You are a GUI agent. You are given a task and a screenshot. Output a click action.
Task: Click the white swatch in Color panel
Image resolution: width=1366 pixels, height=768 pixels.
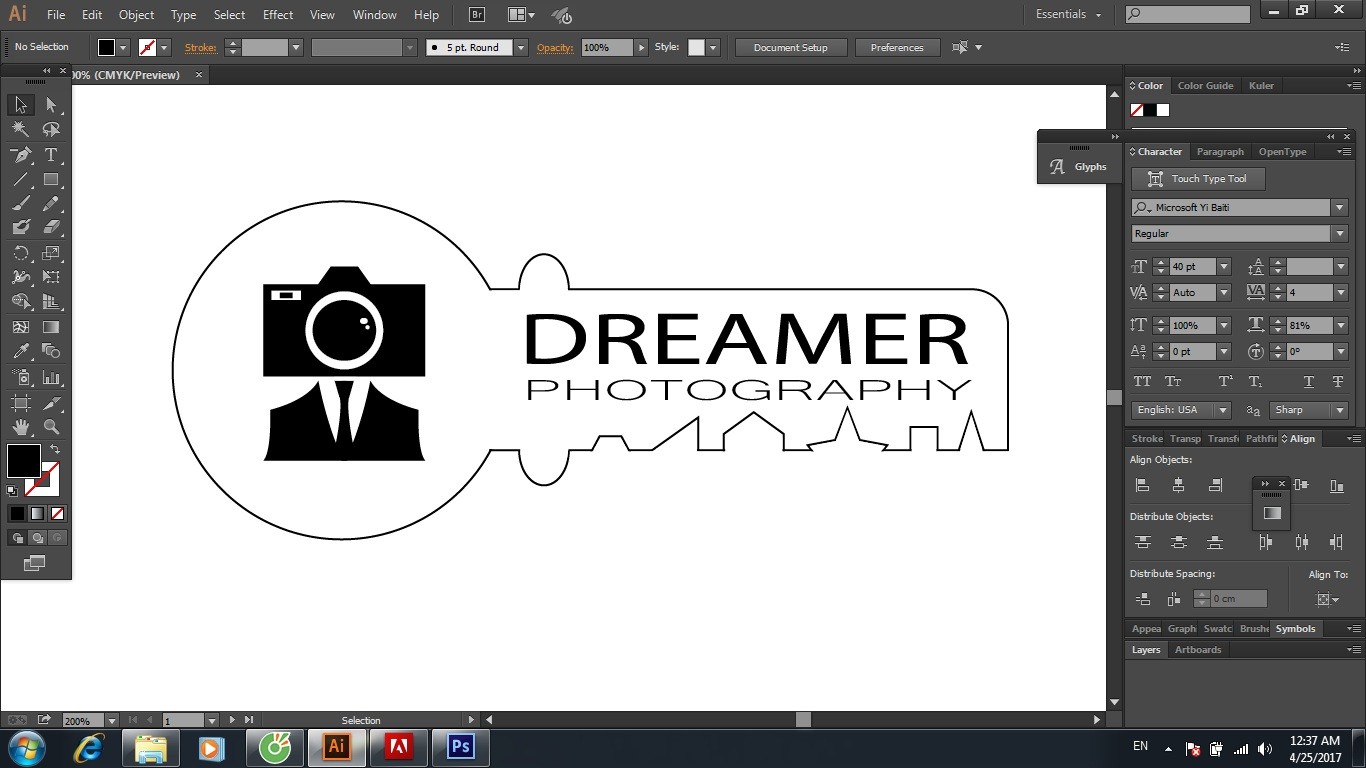tap(1163, 110)
